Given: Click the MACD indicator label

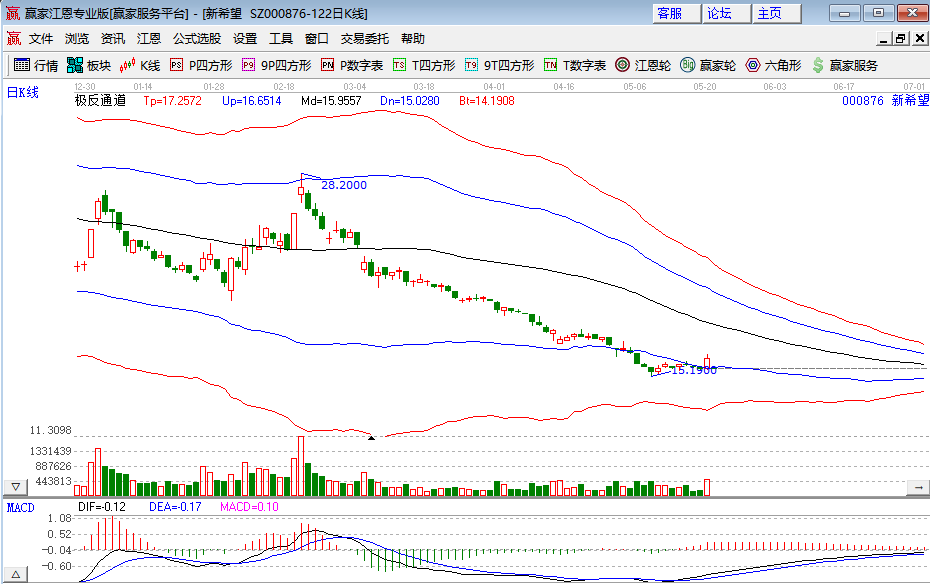Looking at the screenshot, I should pos(21,508).
